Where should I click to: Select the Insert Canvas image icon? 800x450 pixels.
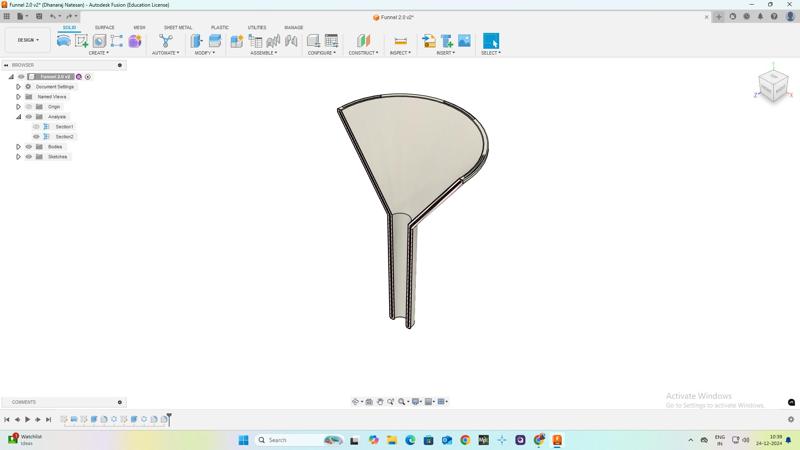pos(464,41)
